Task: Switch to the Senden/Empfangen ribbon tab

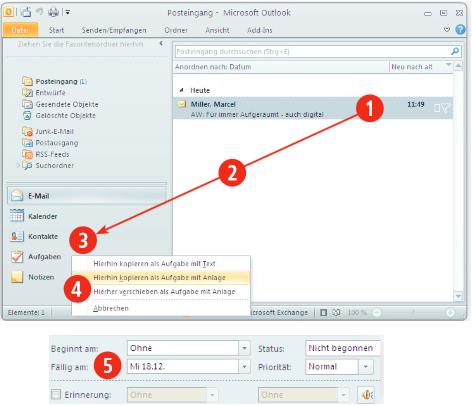Action: click(x=114, y=30)
